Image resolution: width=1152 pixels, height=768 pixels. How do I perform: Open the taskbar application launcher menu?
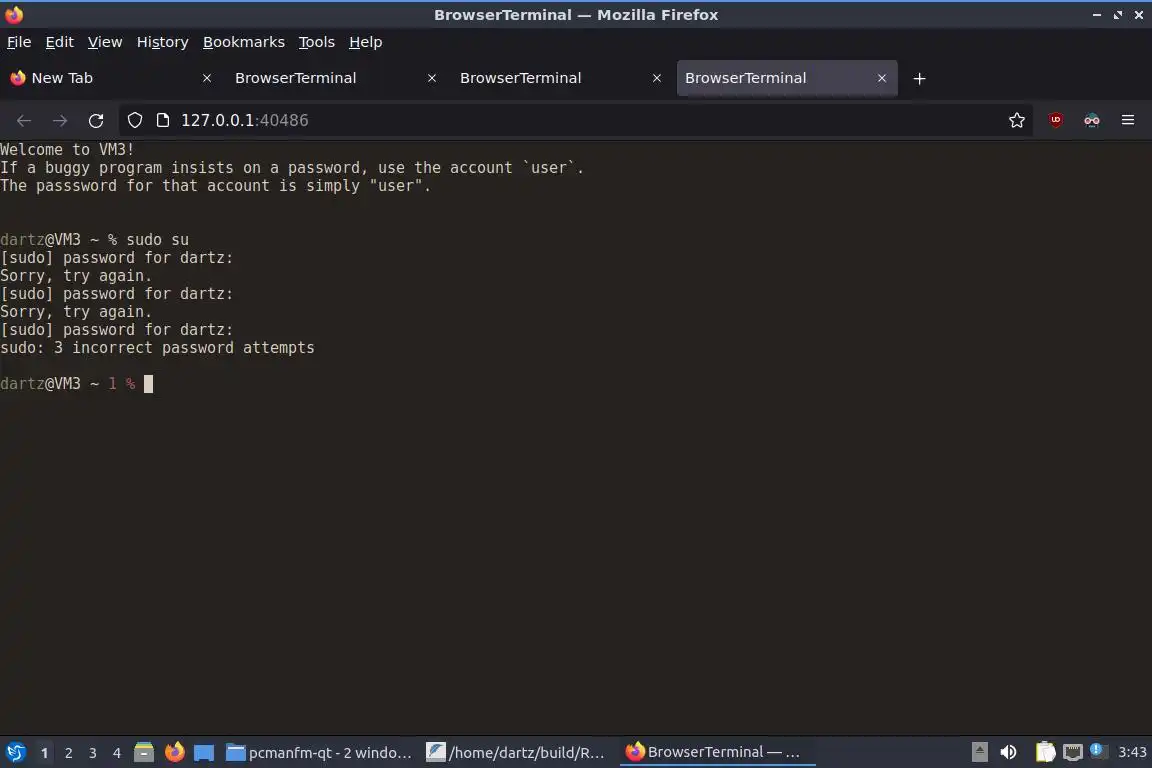tap(15, 753)
